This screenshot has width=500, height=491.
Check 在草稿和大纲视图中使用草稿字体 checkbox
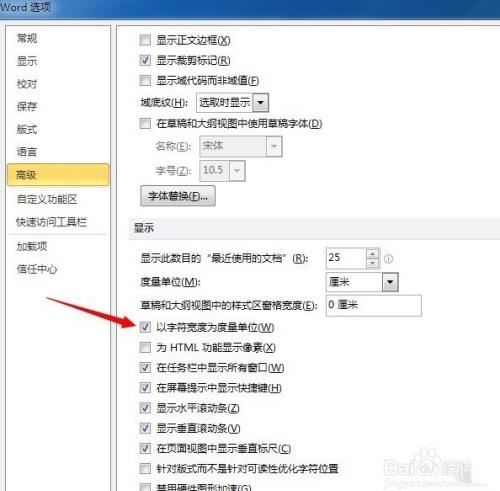tap(145, 124)
